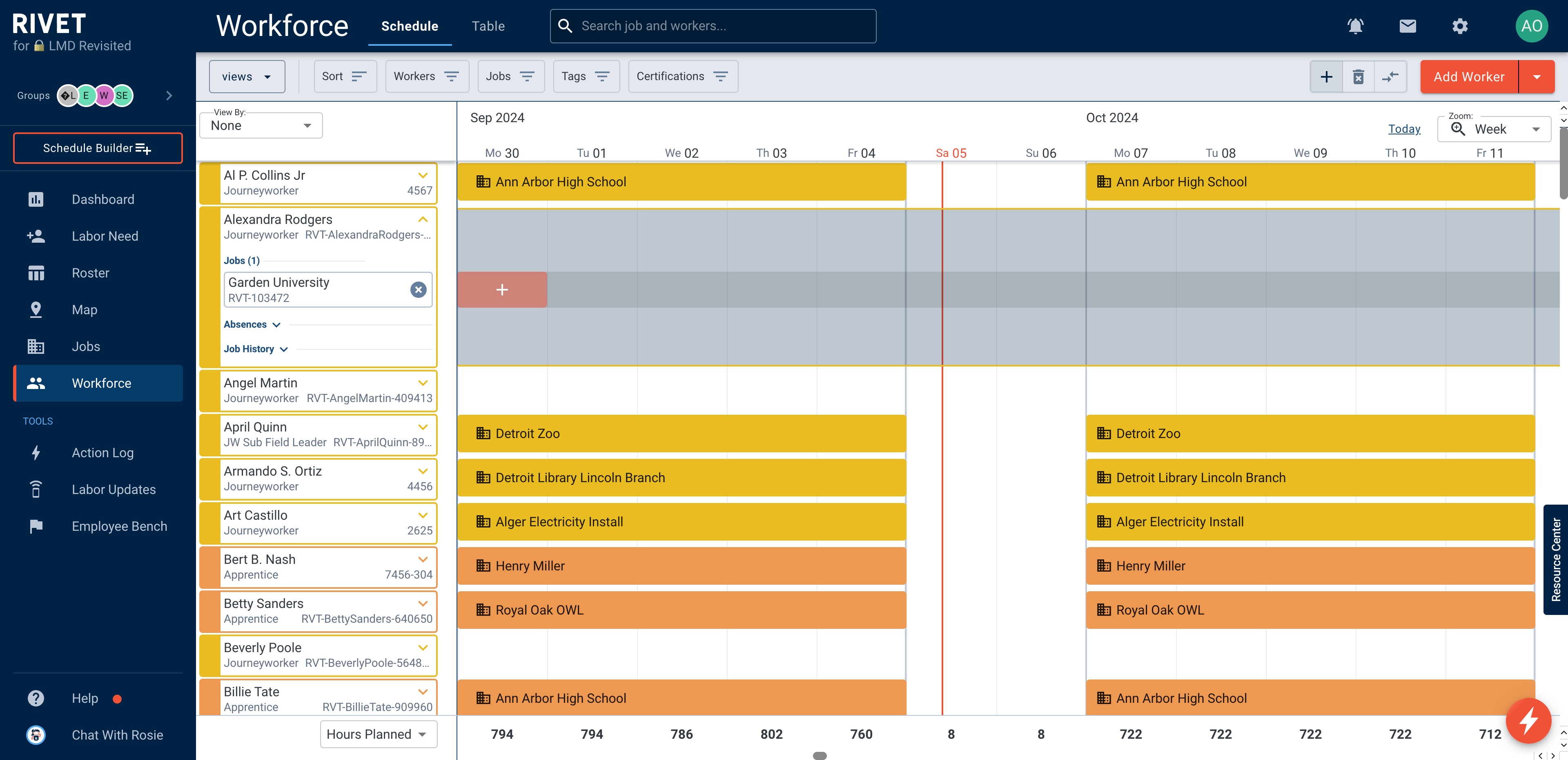Open the Jobs filter
This screenshot has height=760, width=1568.
[x=511, y=77]
